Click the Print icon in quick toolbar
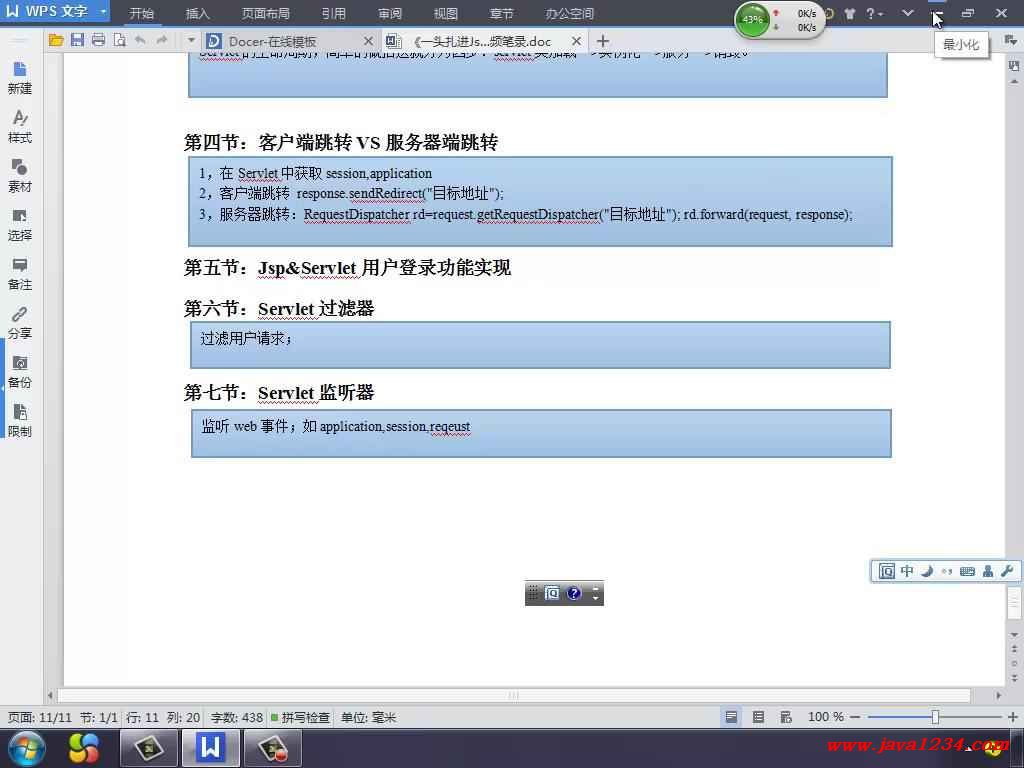The image size is (1024, 768). (98, 41)
